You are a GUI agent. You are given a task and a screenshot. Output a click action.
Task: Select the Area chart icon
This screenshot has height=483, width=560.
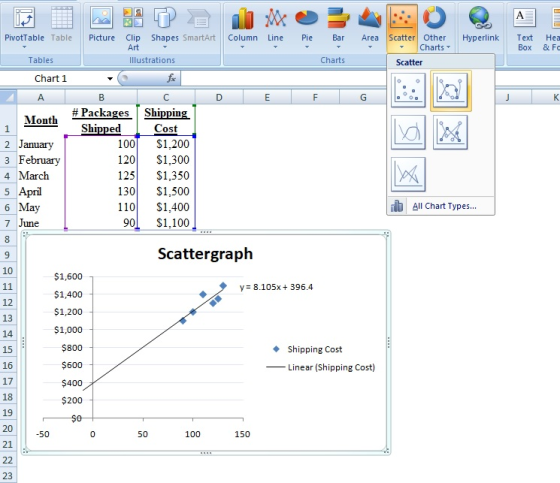(370, 28)
